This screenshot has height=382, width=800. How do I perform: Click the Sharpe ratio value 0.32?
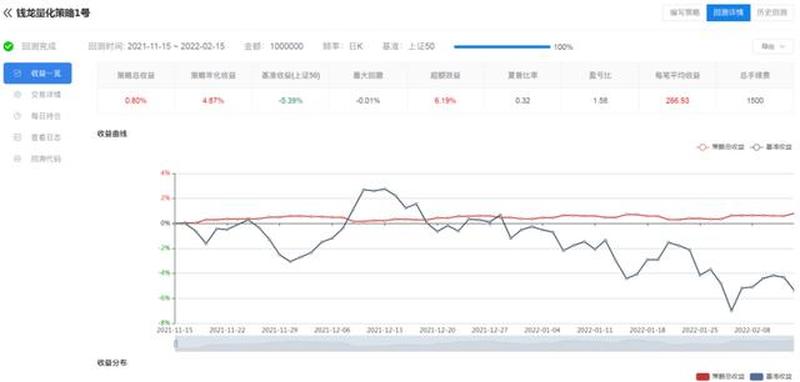click(523, 100)
